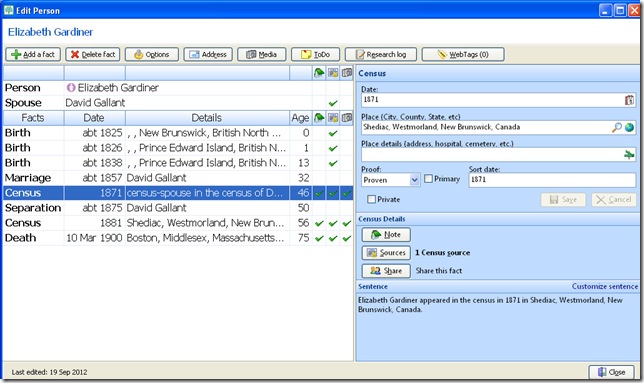Click the Customize sentence link
644x383 pixels.
605,286
